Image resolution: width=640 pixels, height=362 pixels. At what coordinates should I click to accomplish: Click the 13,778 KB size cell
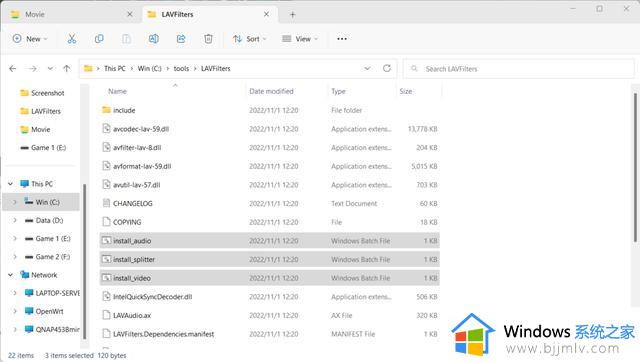[422, 129]
